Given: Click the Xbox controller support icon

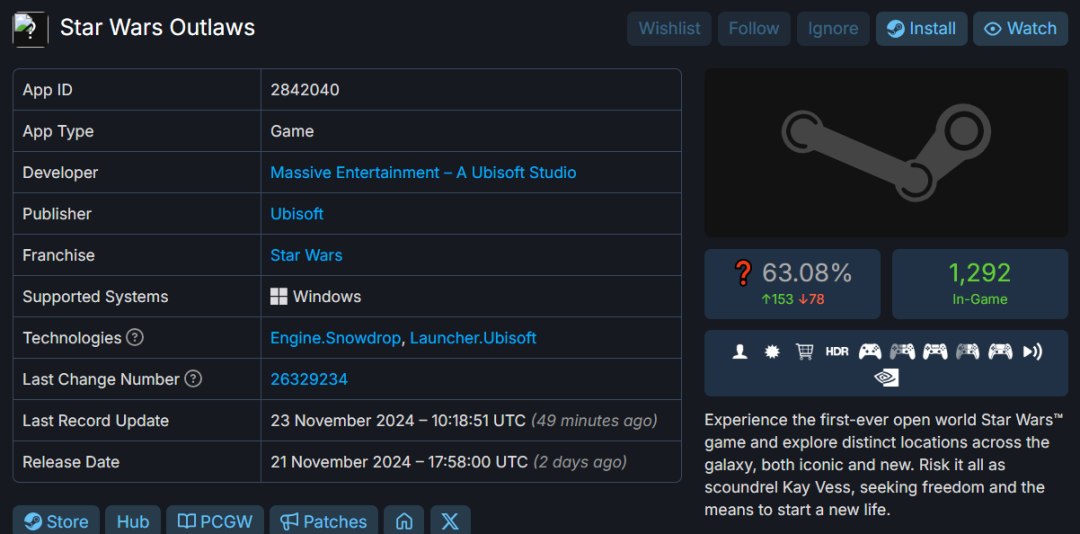Looking at the screenshot, I should point(870,351).
